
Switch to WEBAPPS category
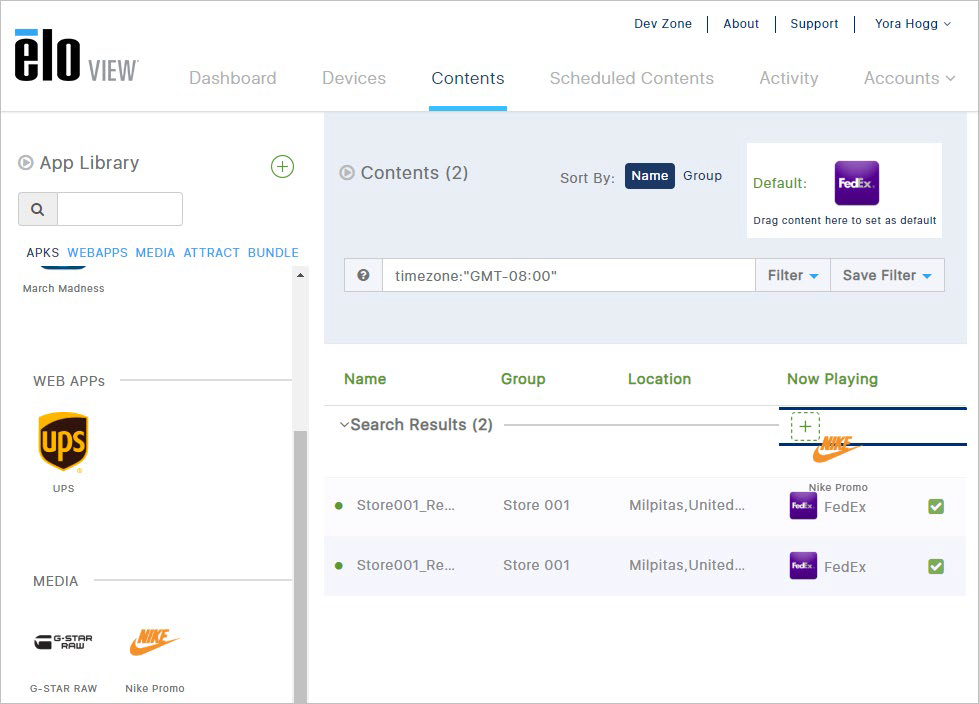(x=97, y=253)
